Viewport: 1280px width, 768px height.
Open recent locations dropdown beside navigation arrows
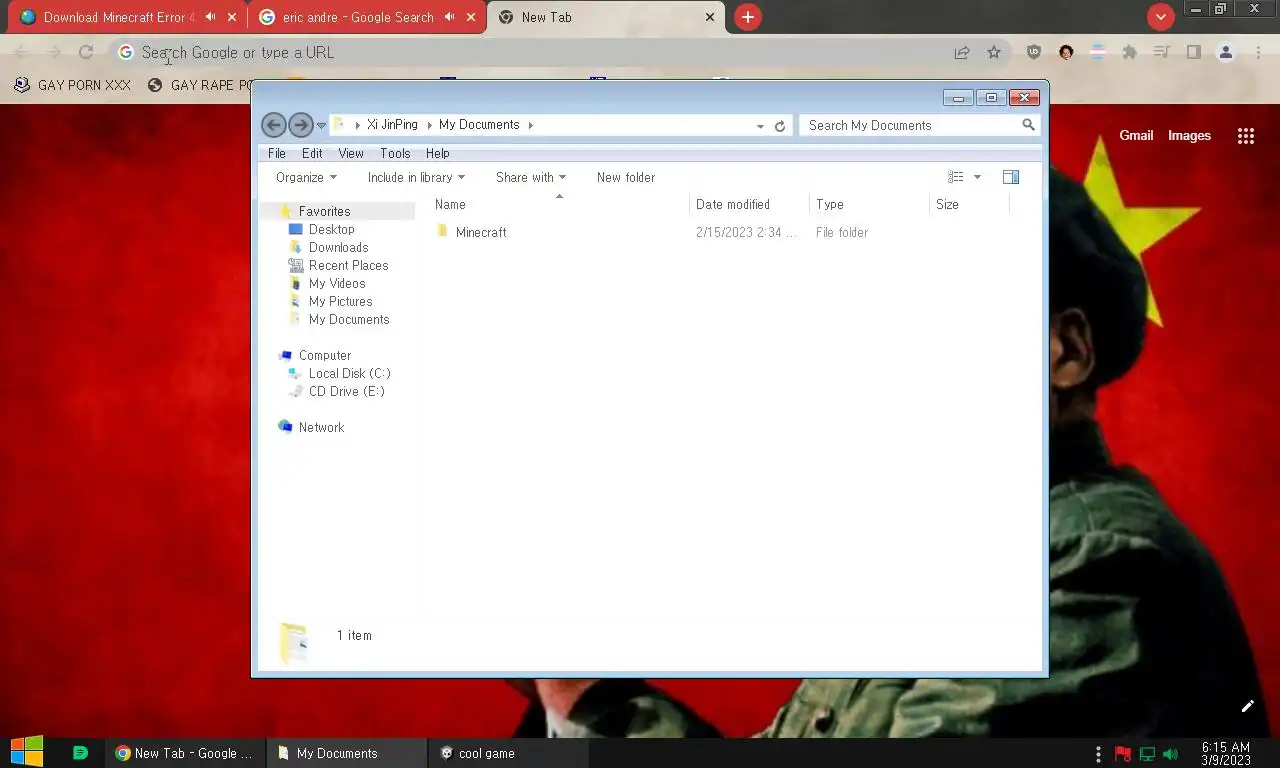tap(321, 125)
